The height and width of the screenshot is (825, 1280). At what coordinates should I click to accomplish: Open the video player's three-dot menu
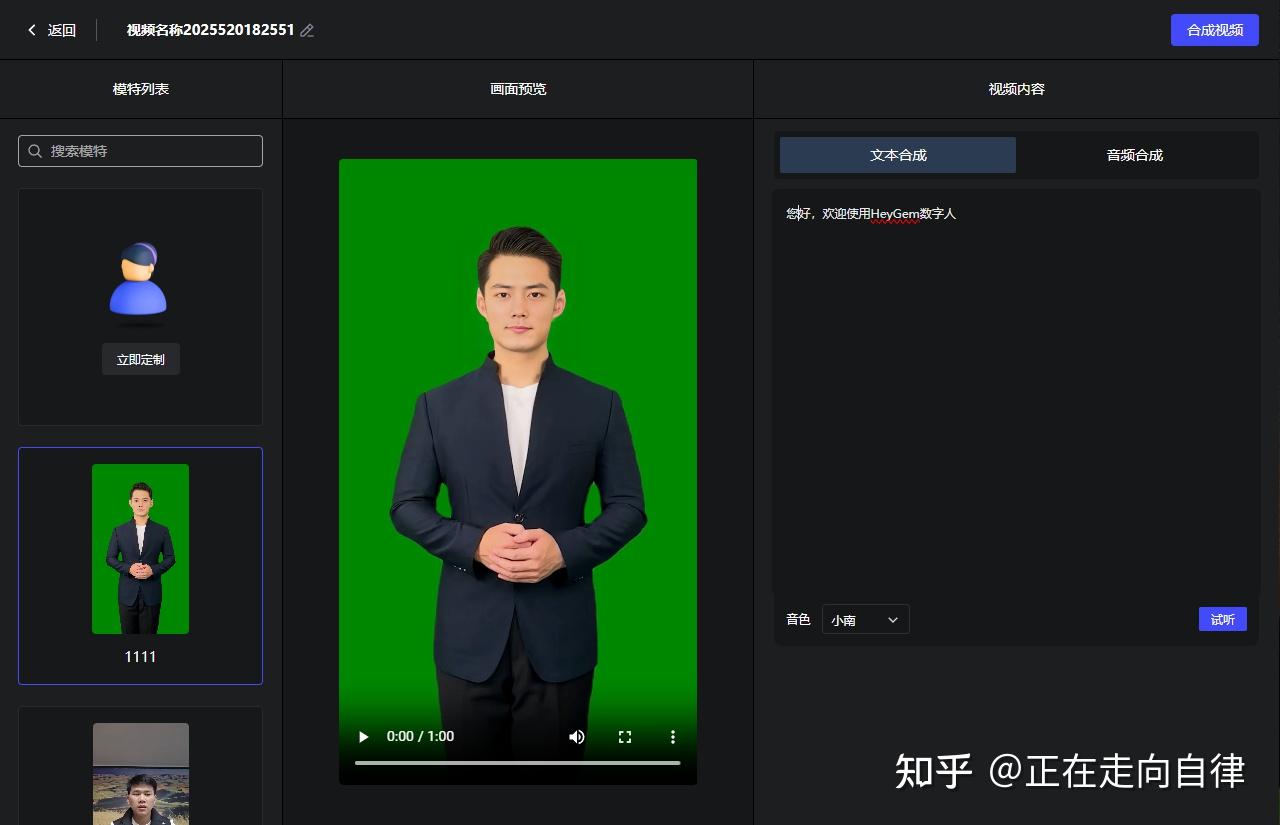pyautogui.click(x=672, y=736)
